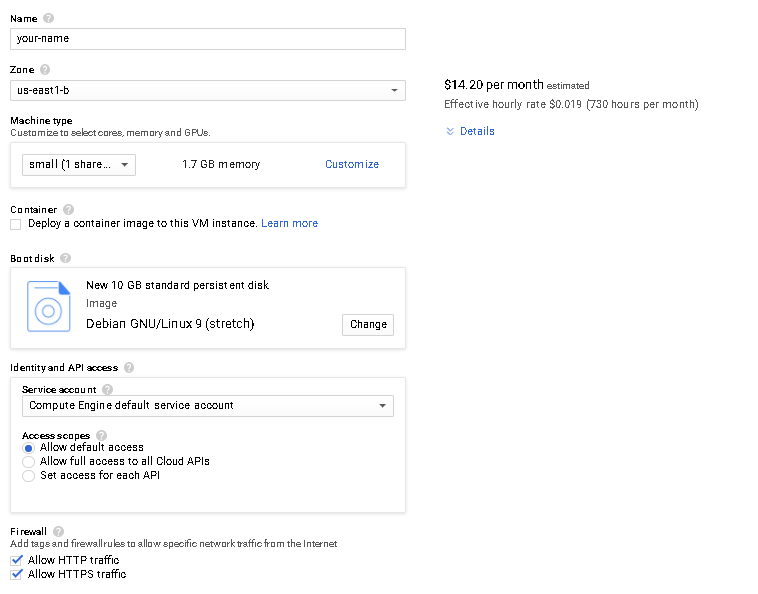Show help for Identity and API access
758x594 pixels.
129,367
